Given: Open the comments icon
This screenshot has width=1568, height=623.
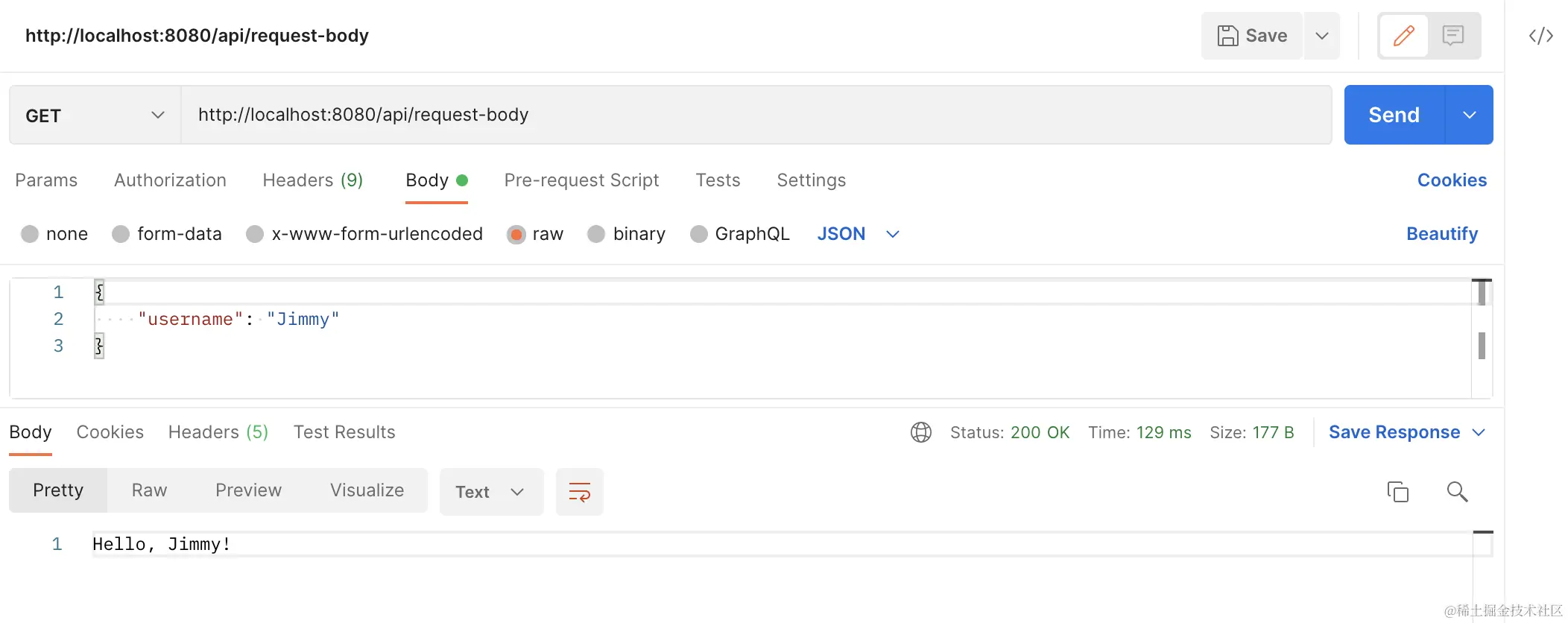Looking at the screenshot, I should (x=1454, y=35).
